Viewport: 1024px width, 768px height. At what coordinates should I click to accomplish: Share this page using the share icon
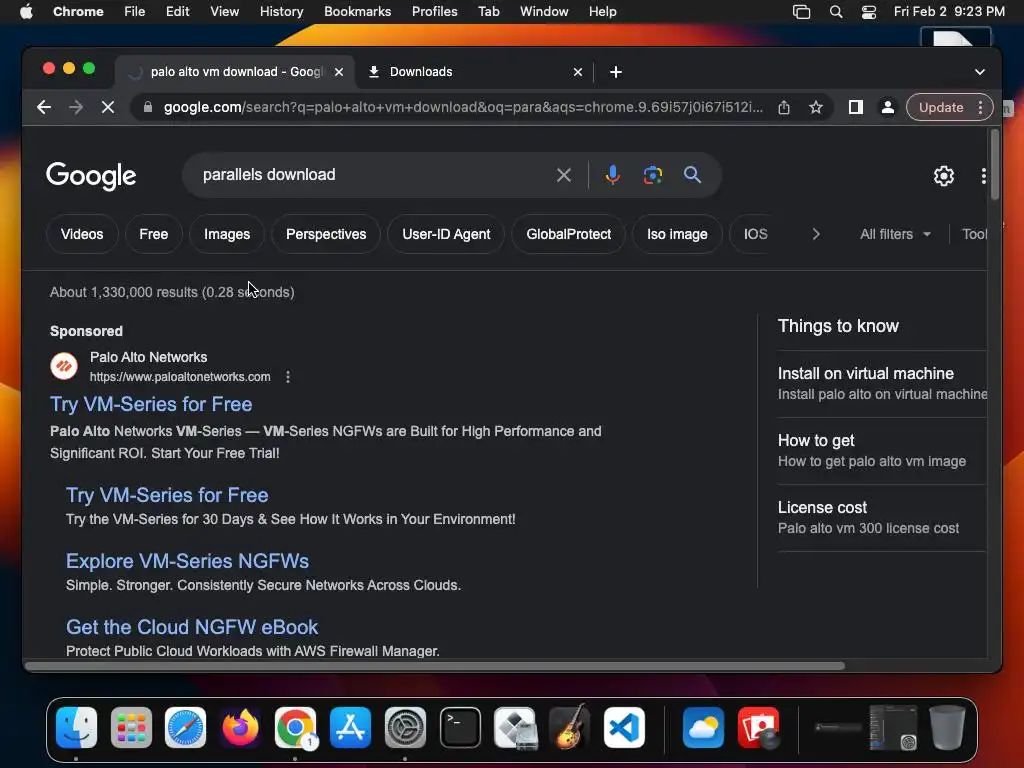pyautogui.click(x=784, y=107)
